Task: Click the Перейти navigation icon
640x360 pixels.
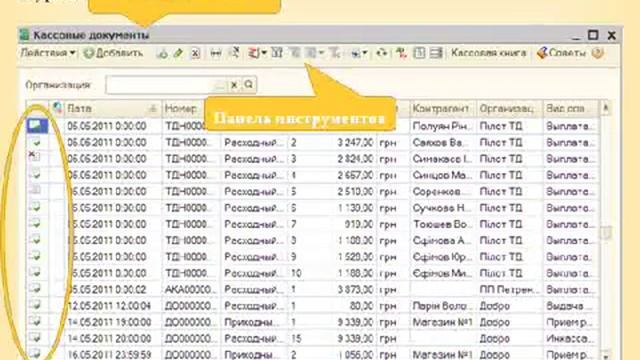Action: [x=356, y=53]
